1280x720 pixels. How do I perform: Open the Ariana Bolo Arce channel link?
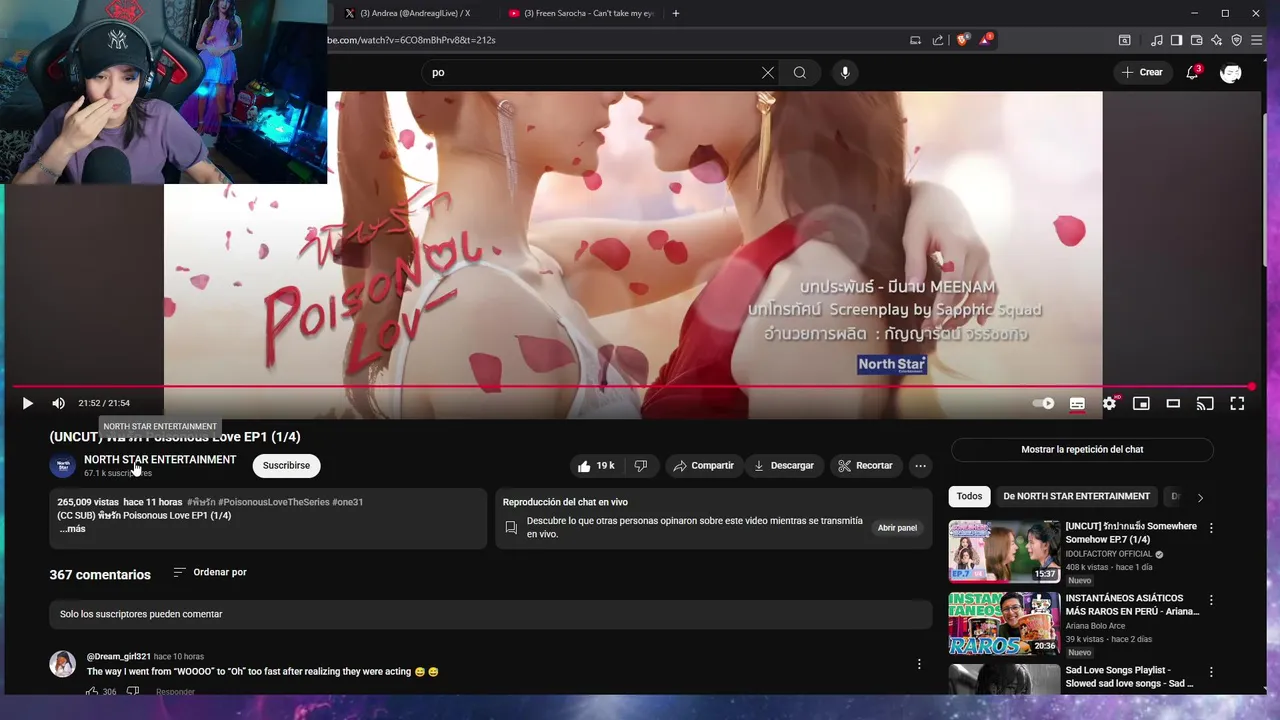pos(1095,626)
